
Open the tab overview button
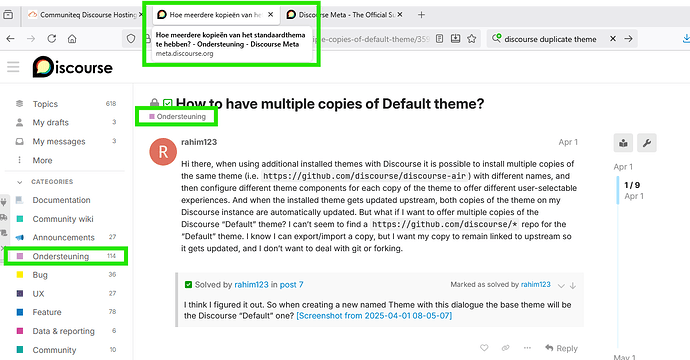[8, 15]
